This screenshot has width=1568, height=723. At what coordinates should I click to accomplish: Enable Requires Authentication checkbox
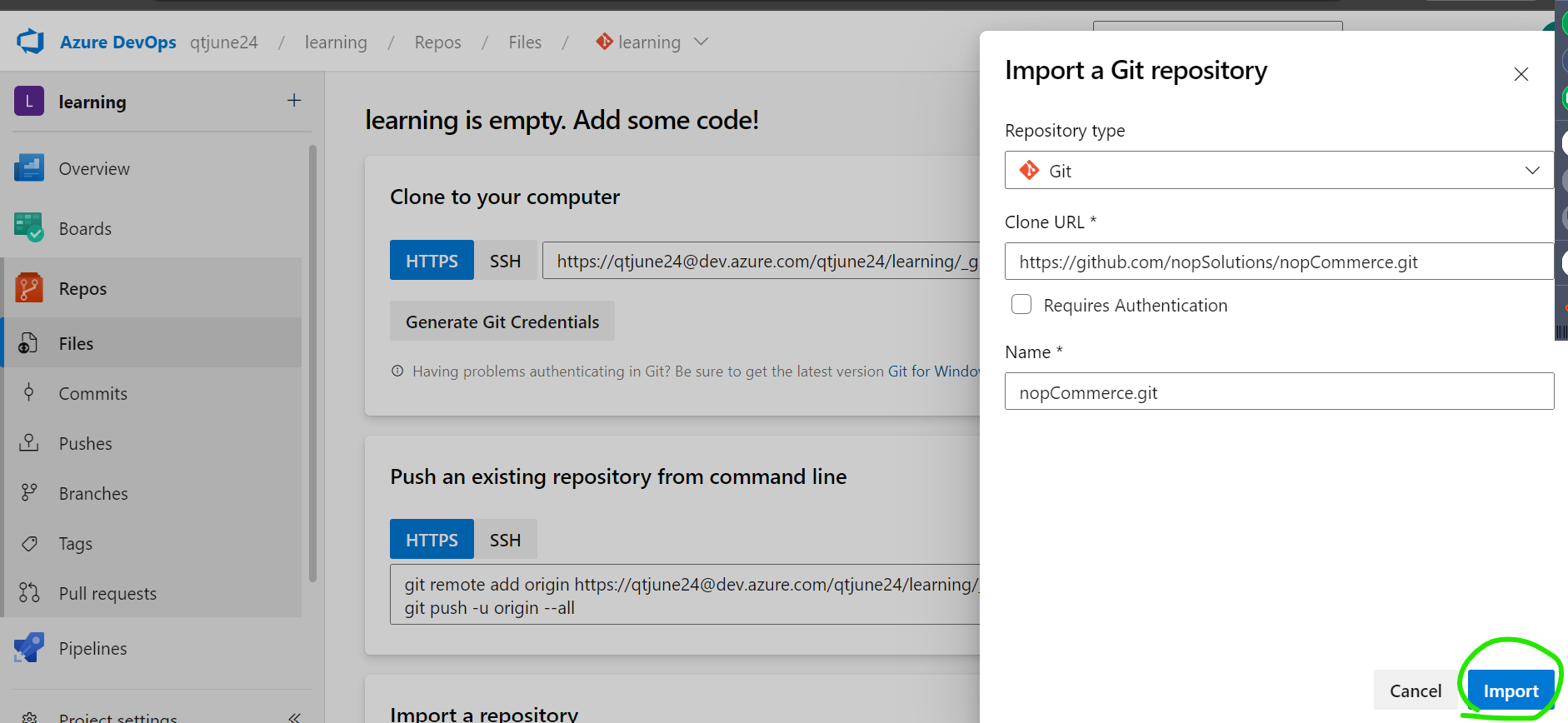(x=1021, y=304)
